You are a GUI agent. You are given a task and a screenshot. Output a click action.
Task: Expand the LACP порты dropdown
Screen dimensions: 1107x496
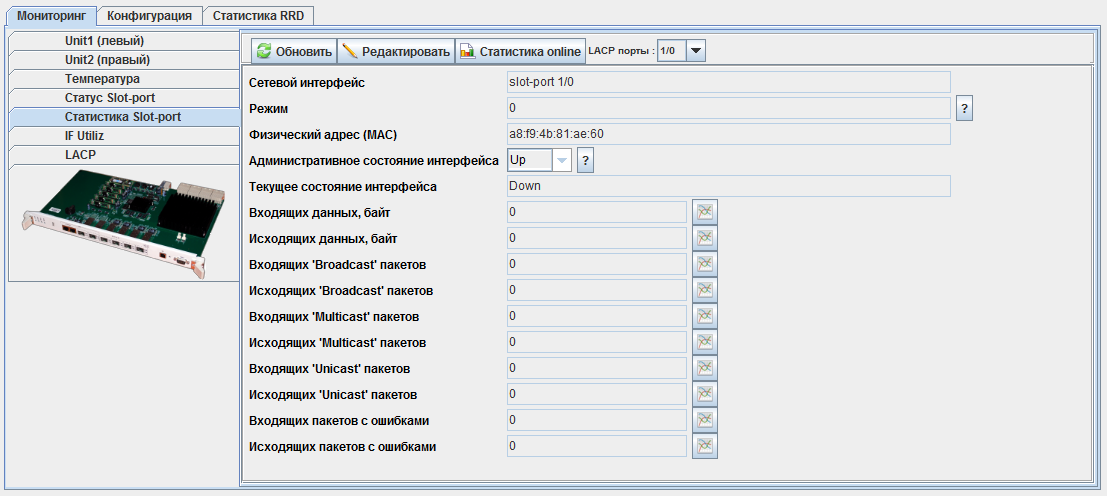click(x=696, y=51)
